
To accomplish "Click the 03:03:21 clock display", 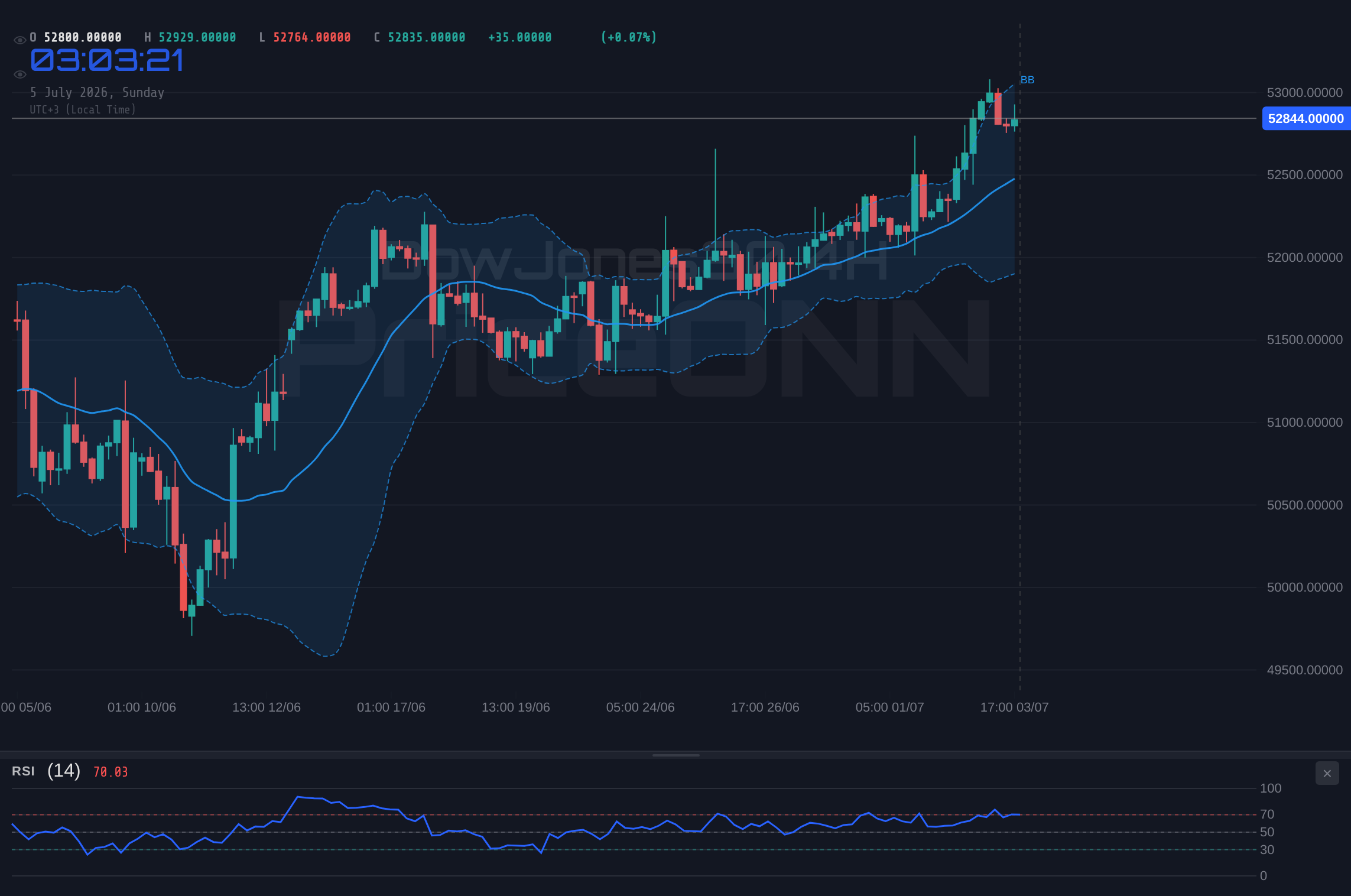I will 107,60.
